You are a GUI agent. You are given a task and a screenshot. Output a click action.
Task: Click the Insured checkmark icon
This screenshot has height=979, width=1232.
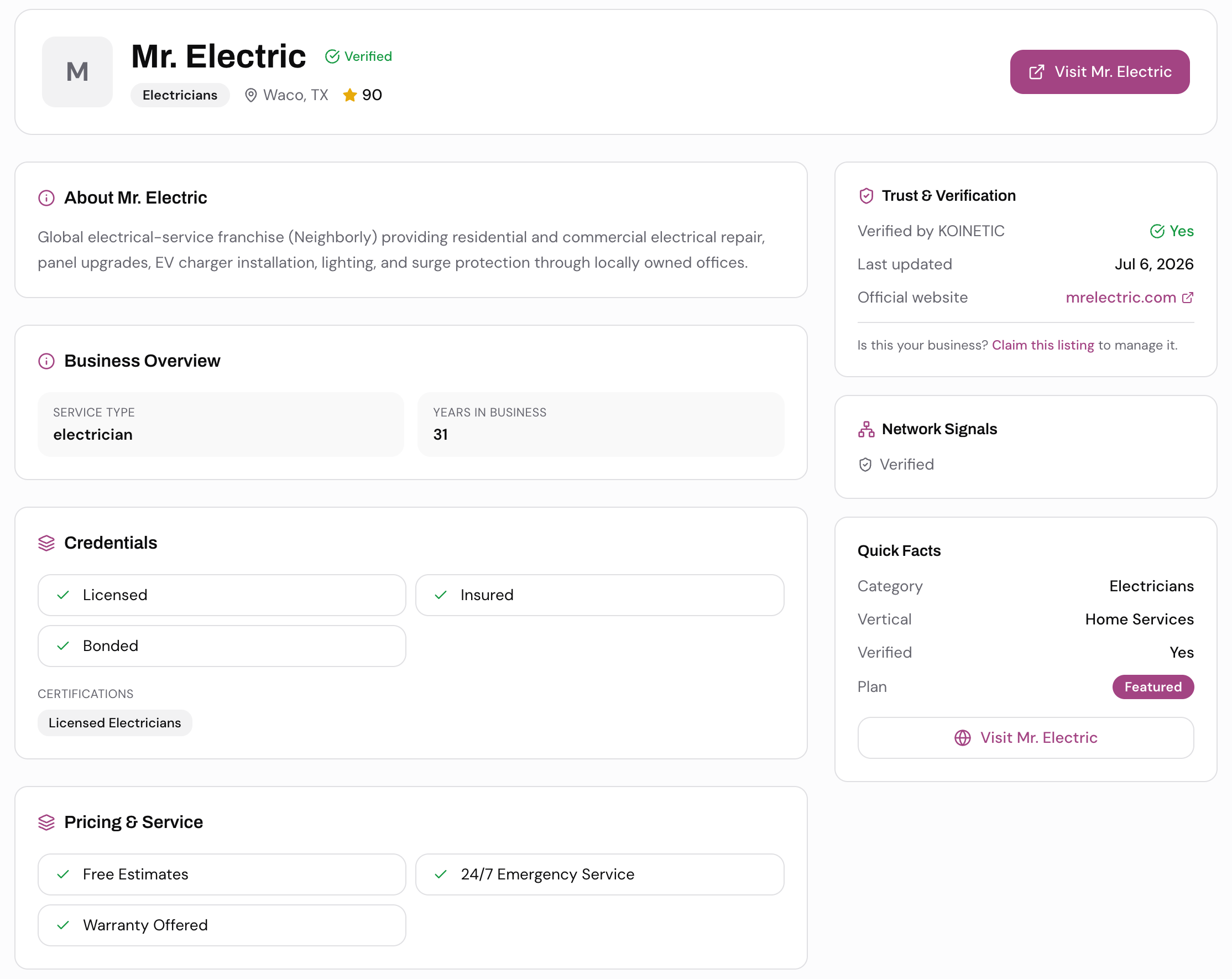coord(441,595)
